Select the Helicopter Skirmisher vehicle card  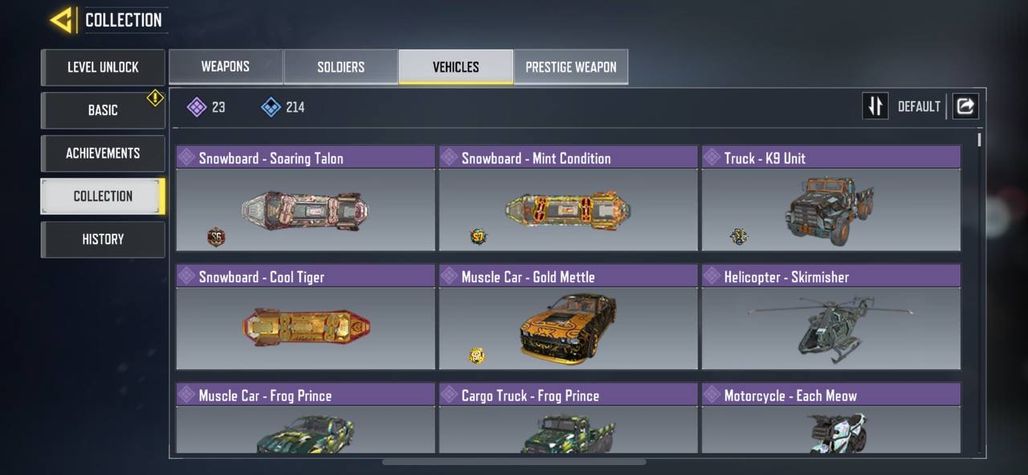(831, 317)
